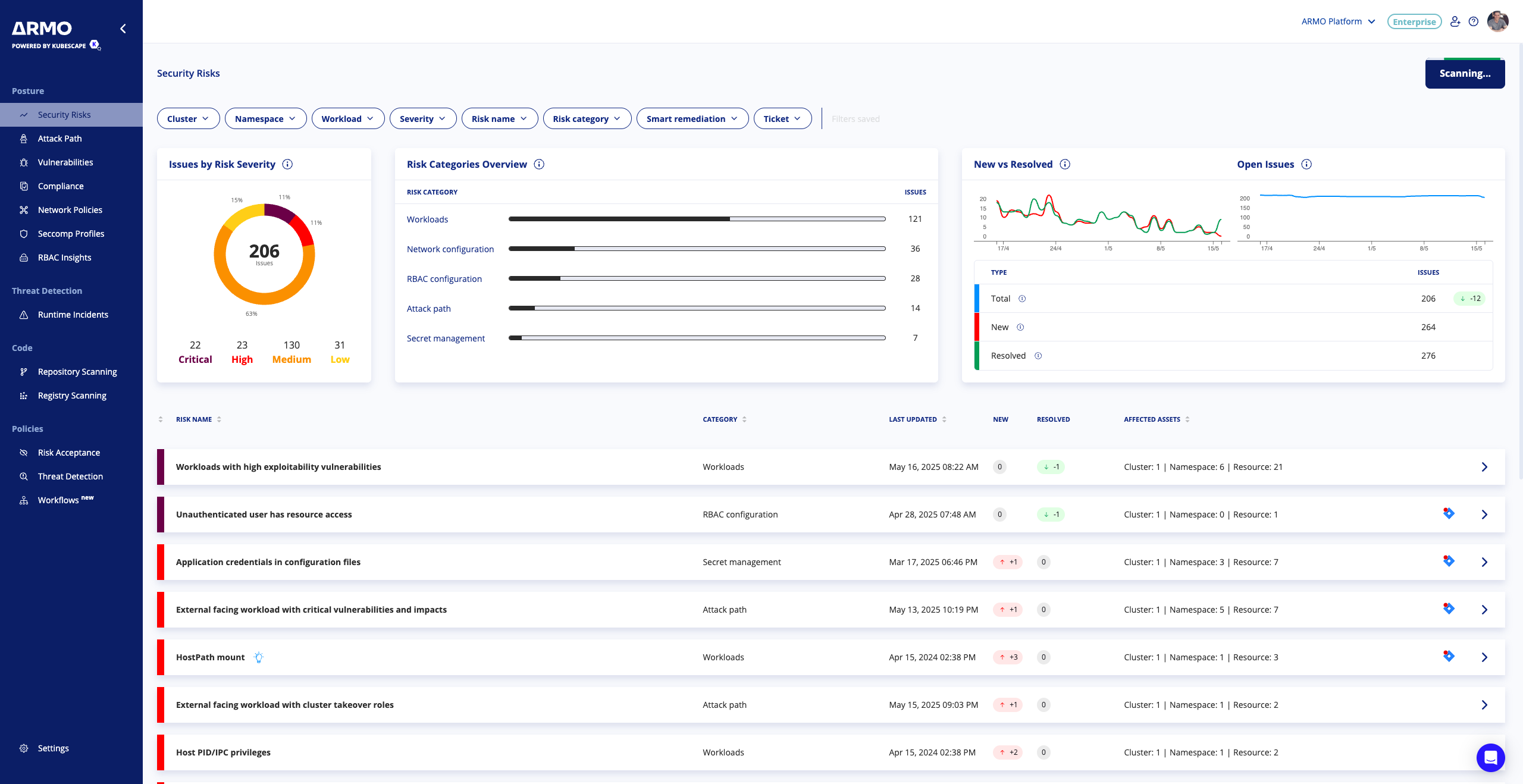Image resolution: width=1523 pixels, height=784 pixels.
Task: Open the Network configuration risk category link
Action: tap(450, 249)
